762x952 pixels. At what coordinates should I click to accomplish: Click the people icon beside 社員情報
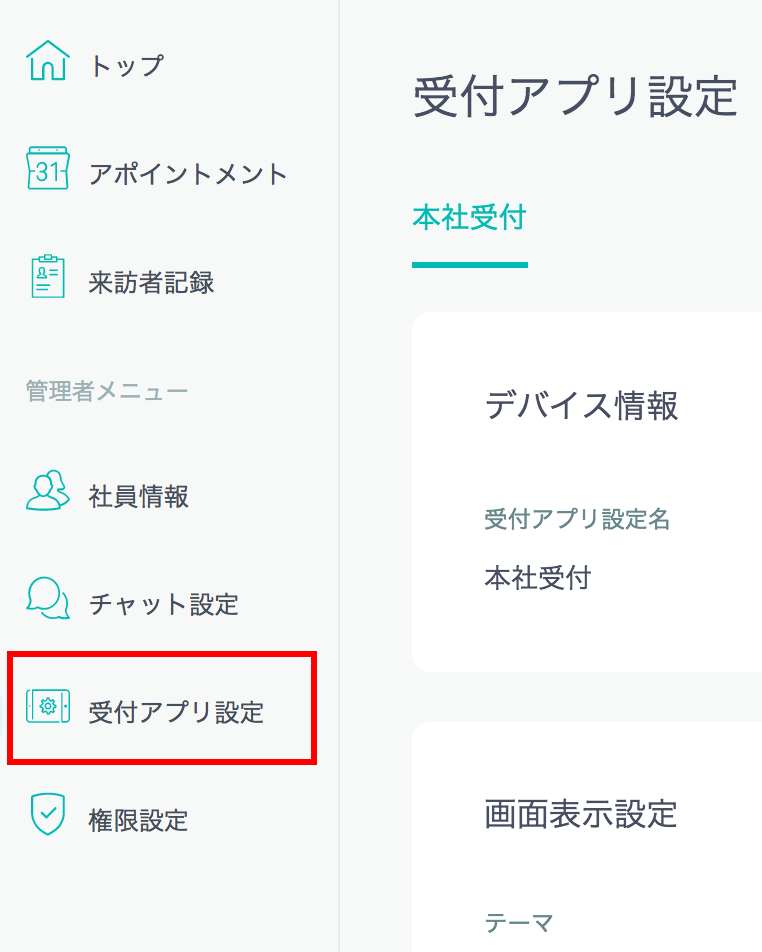(47, 491)
